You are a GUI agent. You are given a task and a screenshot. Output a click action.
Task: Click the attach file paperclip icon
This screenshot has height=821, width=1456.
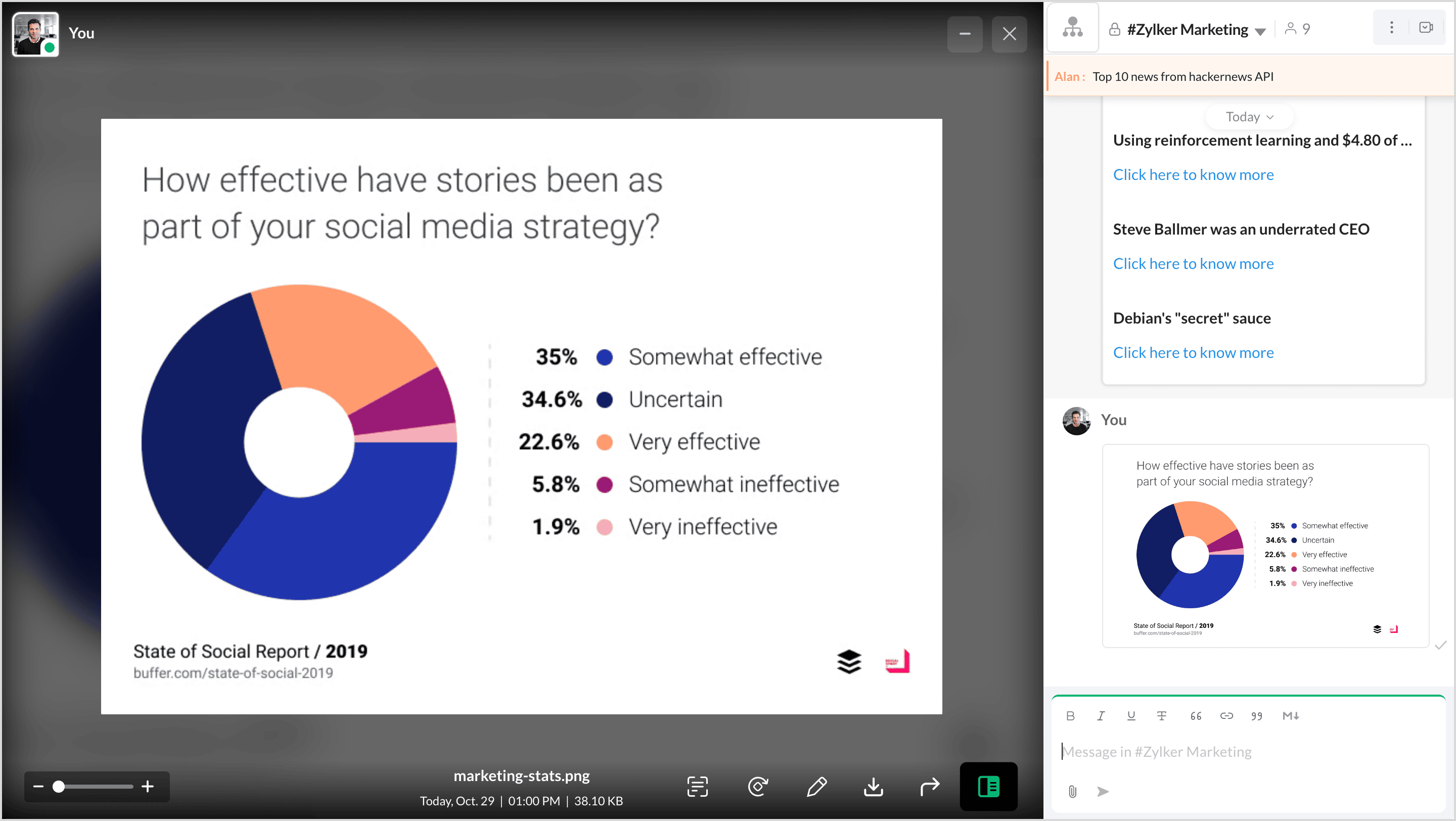coord(1072,791)
